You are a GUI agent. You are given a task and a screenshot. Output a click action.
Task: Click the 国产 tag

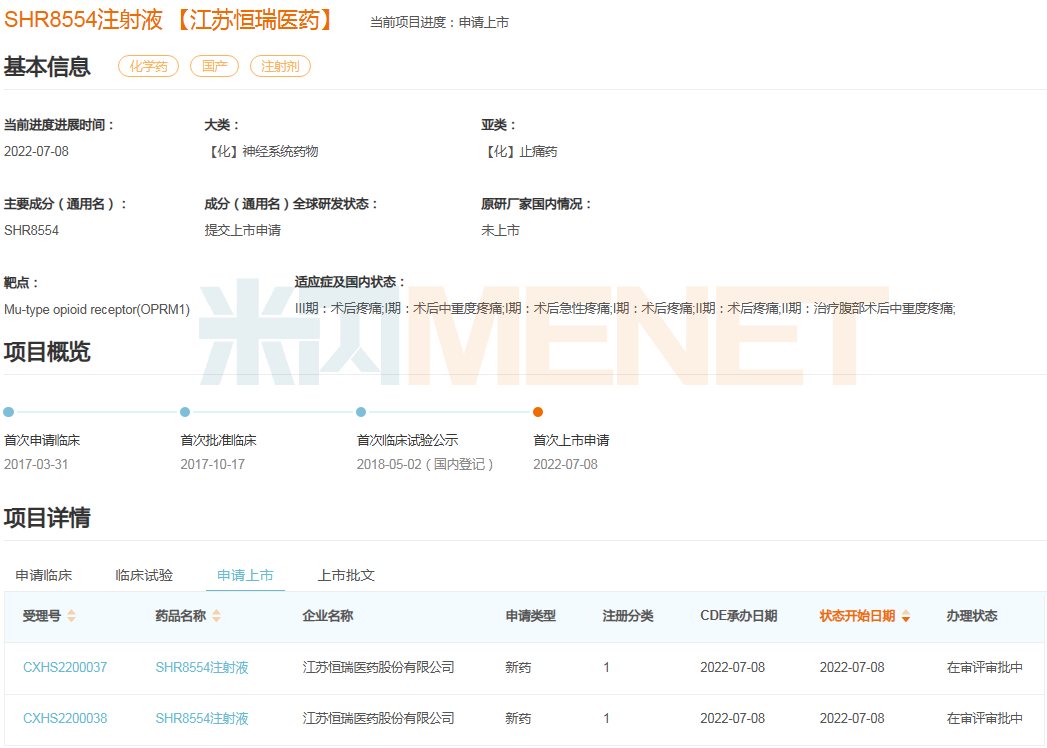tap(215, 66)
